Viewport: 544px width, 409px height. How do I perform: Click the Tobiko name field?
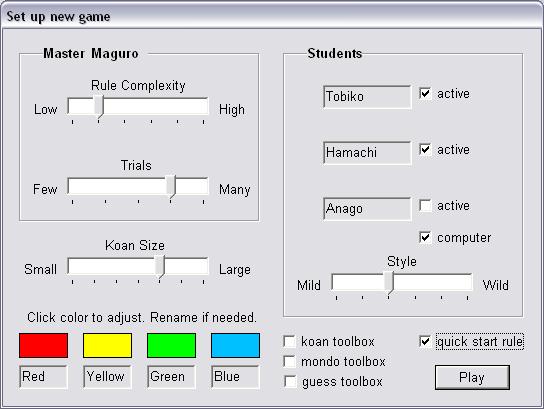pos(367,97)
